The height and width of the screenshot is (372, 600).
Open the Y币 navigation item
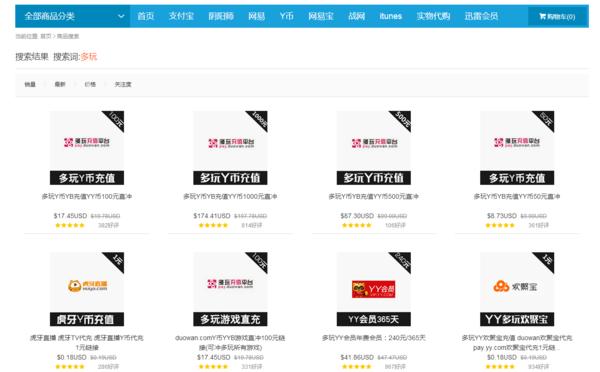pyautogui.click(x=287, y=16)
